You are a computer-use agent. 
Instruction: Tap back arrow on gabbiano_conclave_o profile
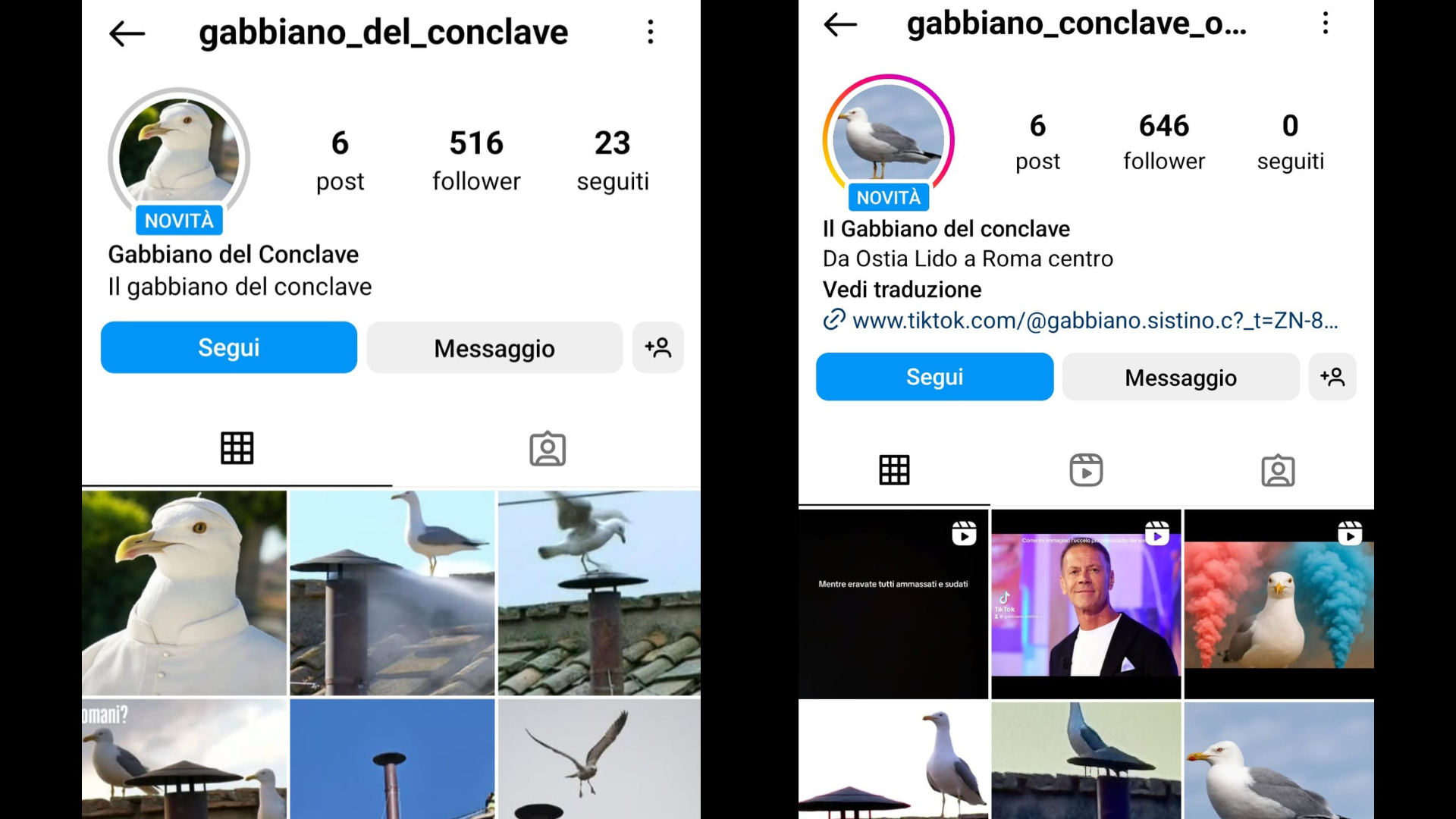(x=840, y=24)
